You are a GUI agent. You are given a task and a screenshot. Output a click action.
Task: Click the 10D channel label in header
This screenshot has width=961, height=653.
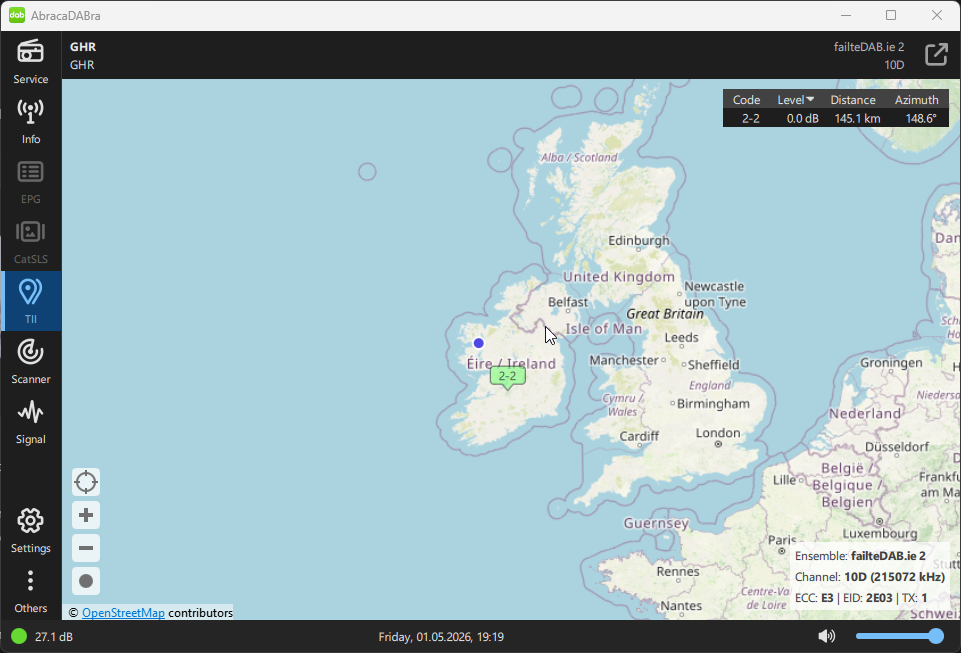pos(894,64)
